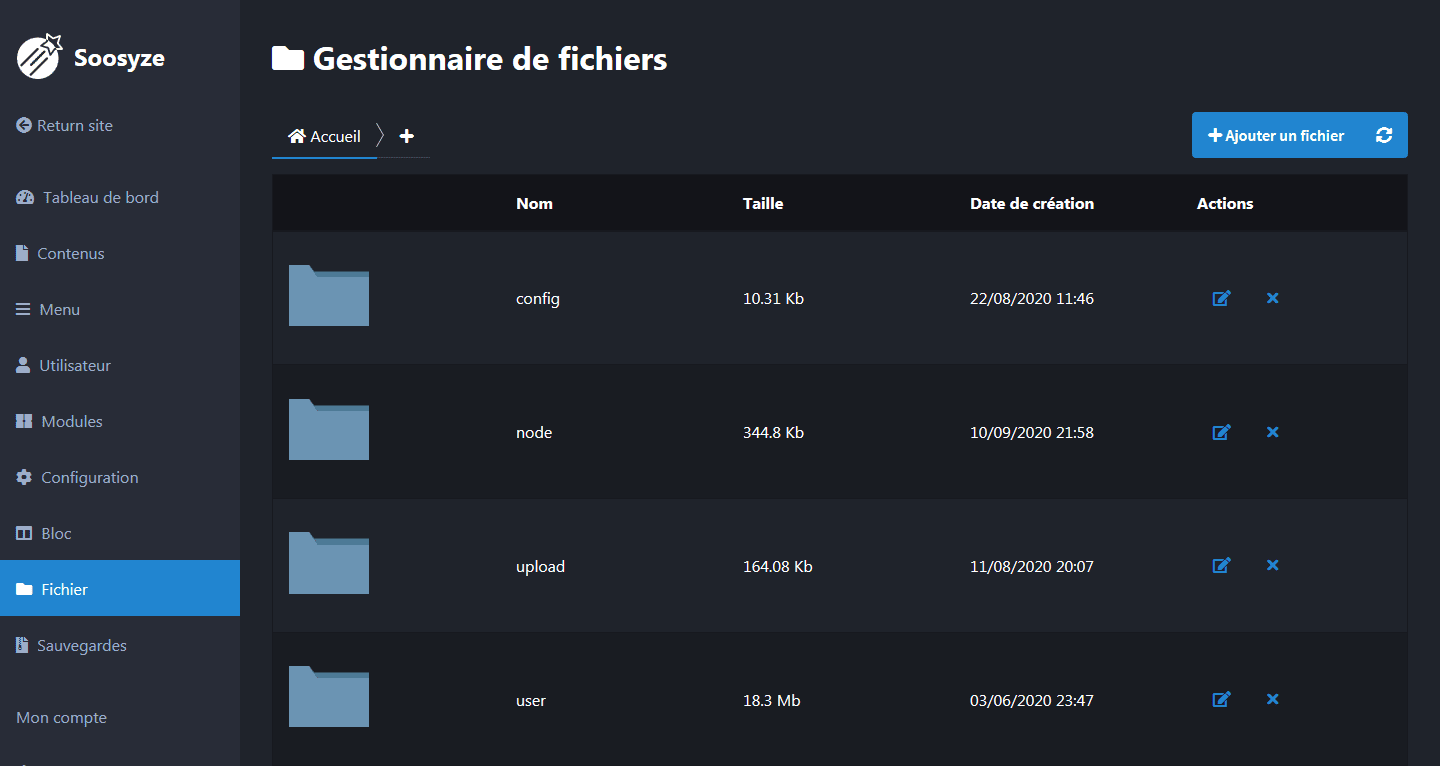
Task: Select the Accueil breadcrumb tab
Action: click(x=323, y=135)
